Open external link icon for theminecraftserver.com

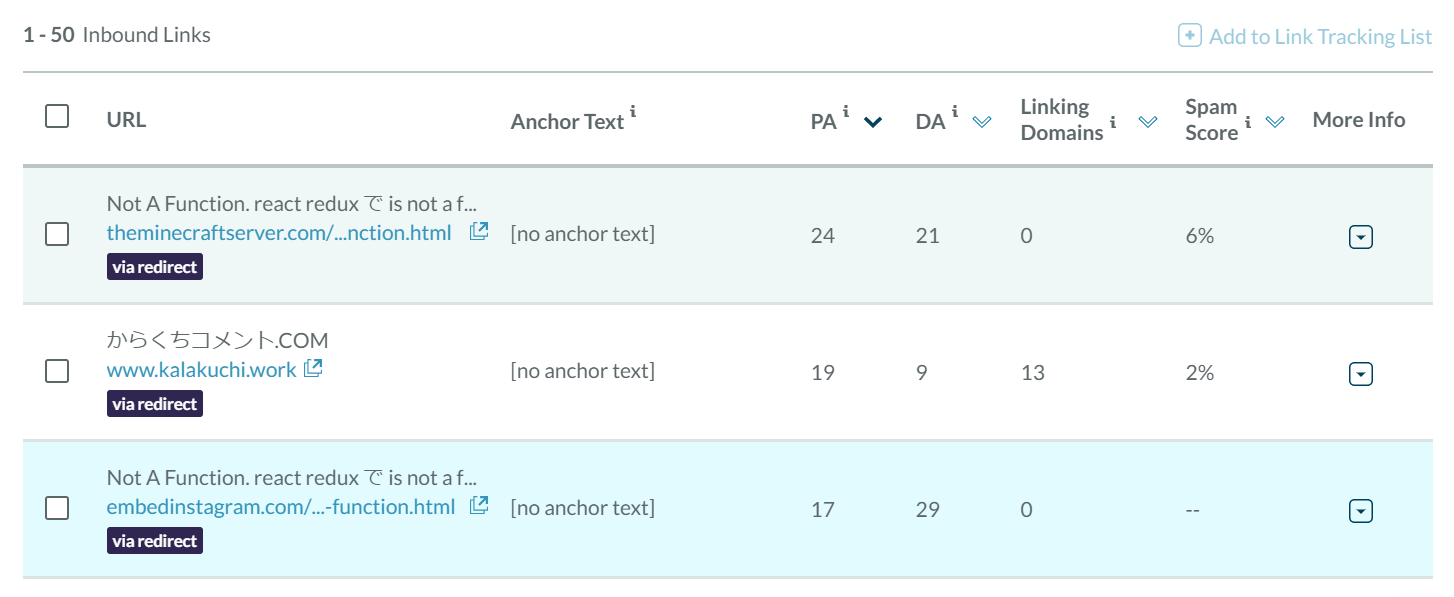pos(479,232)
